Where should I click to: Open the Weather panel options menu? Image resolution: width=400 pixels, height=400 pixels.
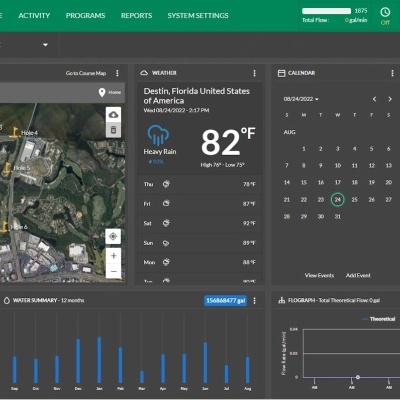click(255, 73)
